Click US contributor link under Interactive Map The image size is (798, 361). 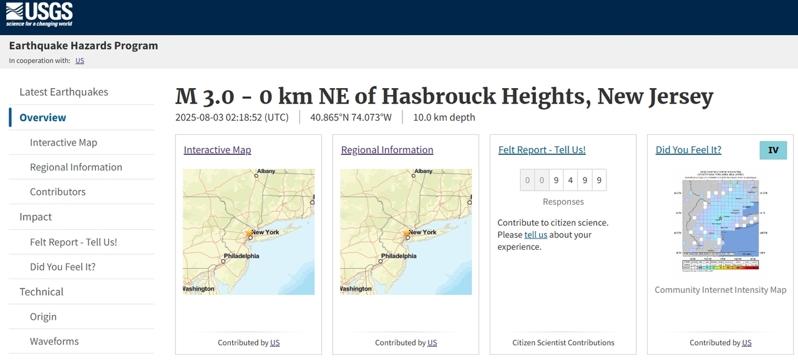[275, 343]
